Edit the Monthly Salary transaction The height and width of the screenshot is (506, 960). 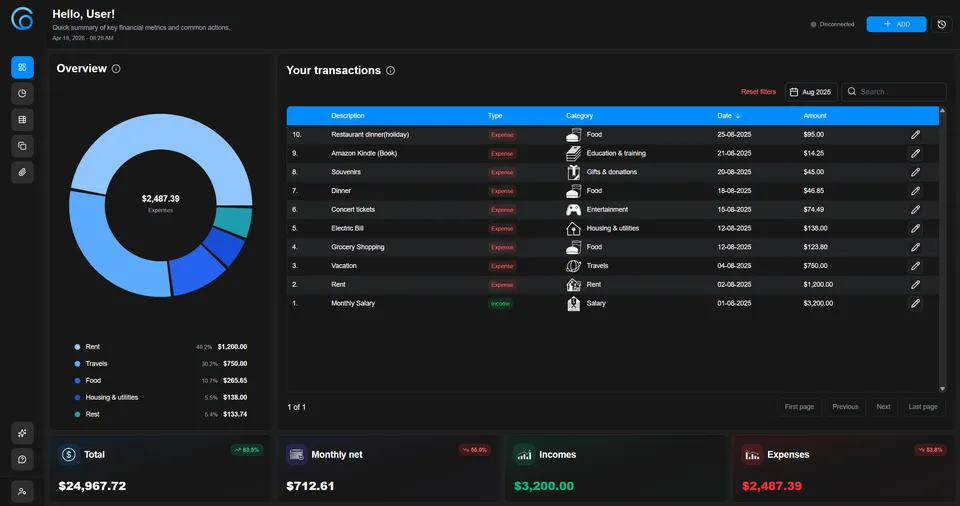915,303
